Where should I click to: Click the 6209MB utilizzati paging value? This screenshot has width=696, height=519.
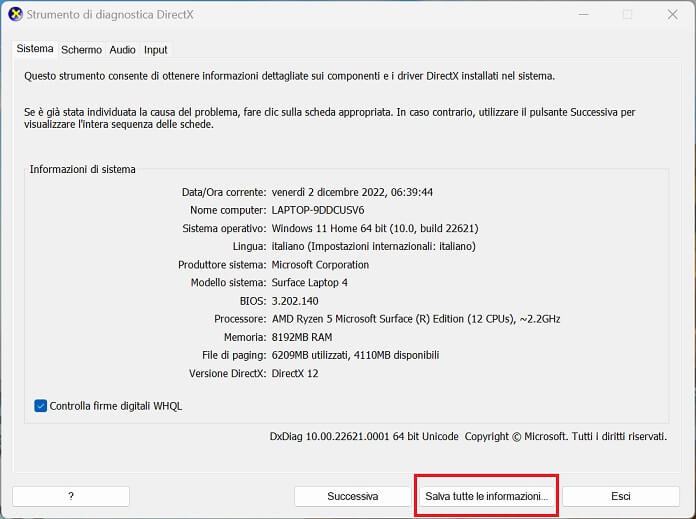tap(355, 355)
